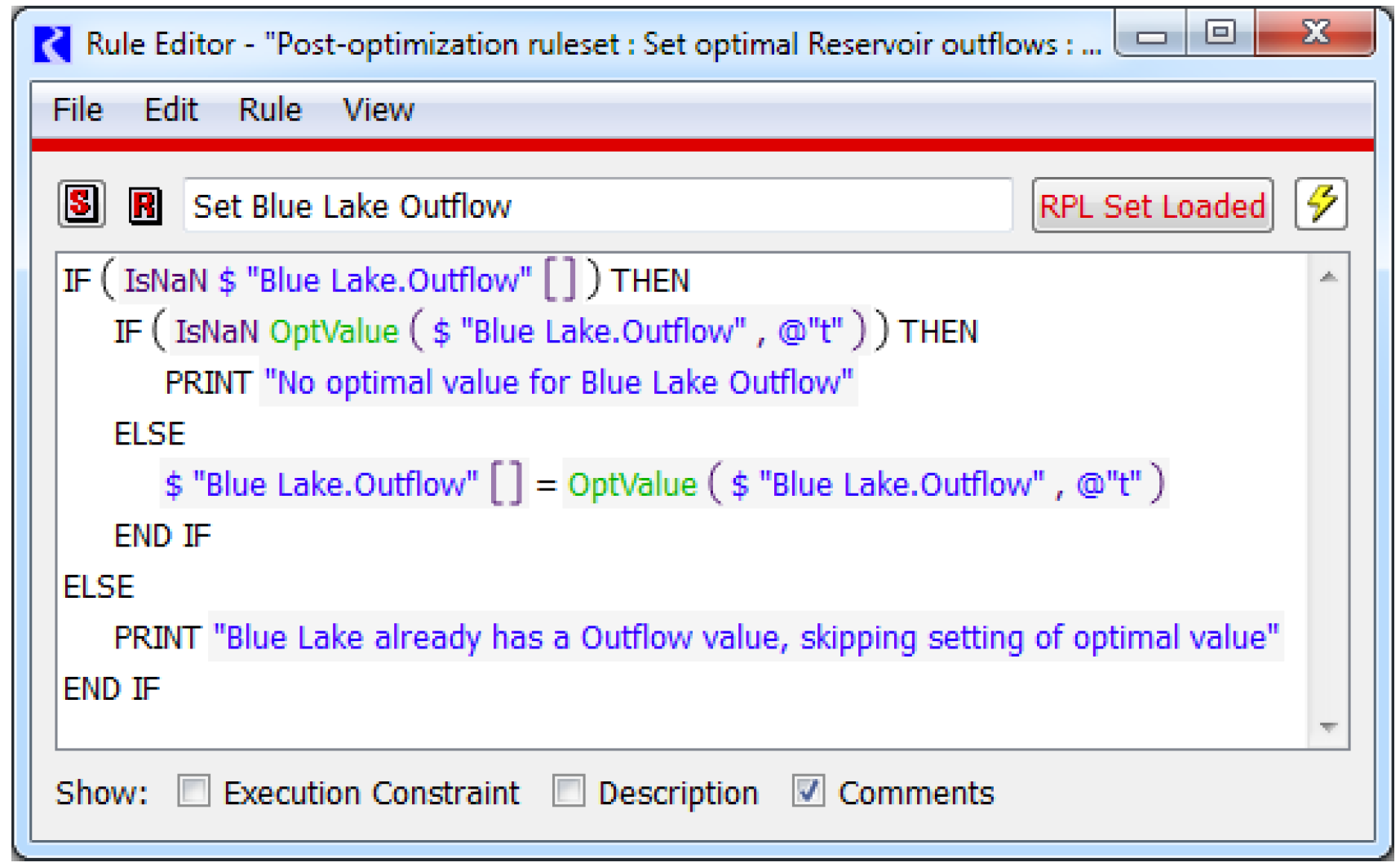Click the Set Blue Lake Outflow name field

tap(597, 206)
